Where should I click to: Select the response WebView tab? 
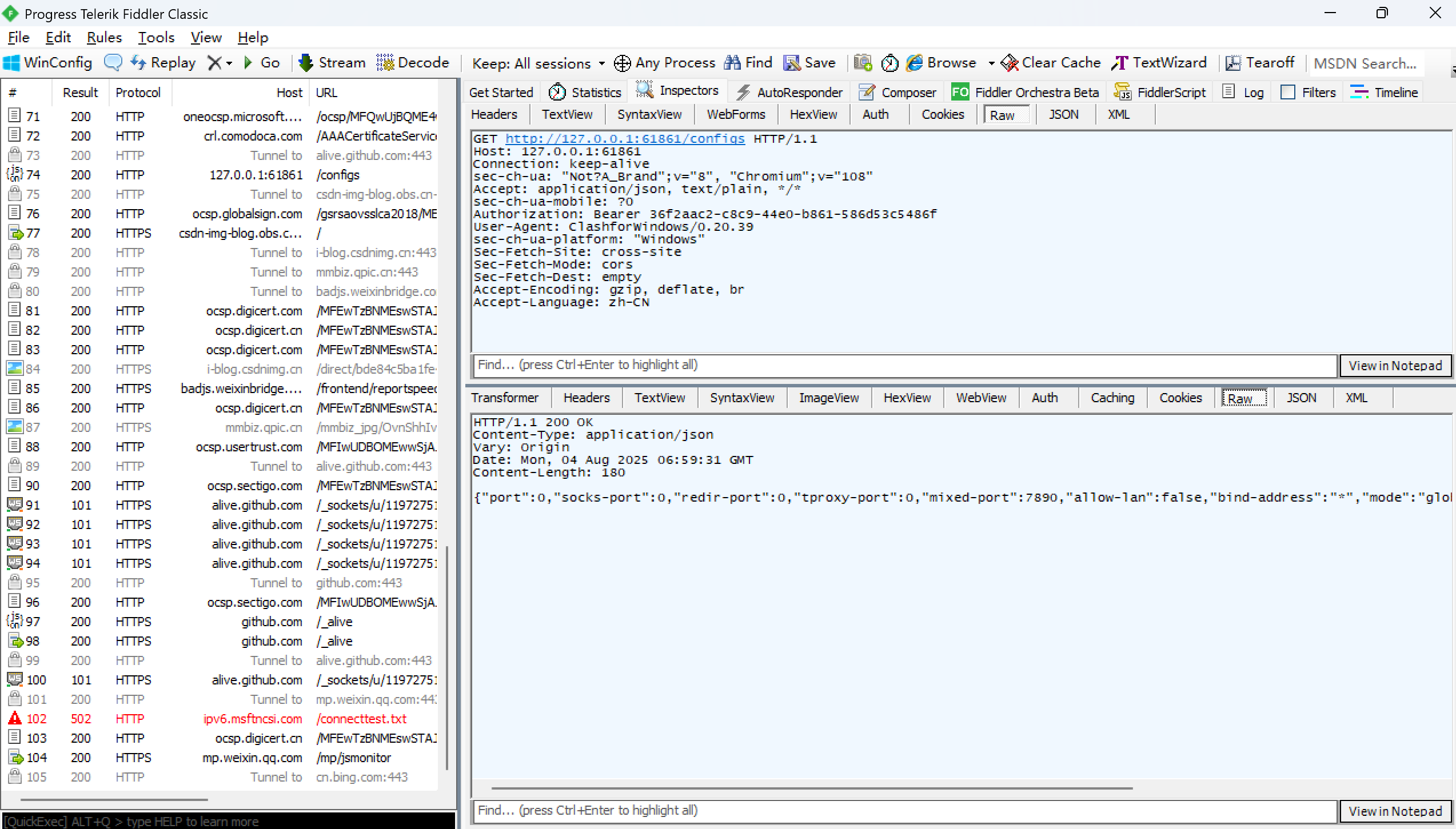[x=981, y=398]
